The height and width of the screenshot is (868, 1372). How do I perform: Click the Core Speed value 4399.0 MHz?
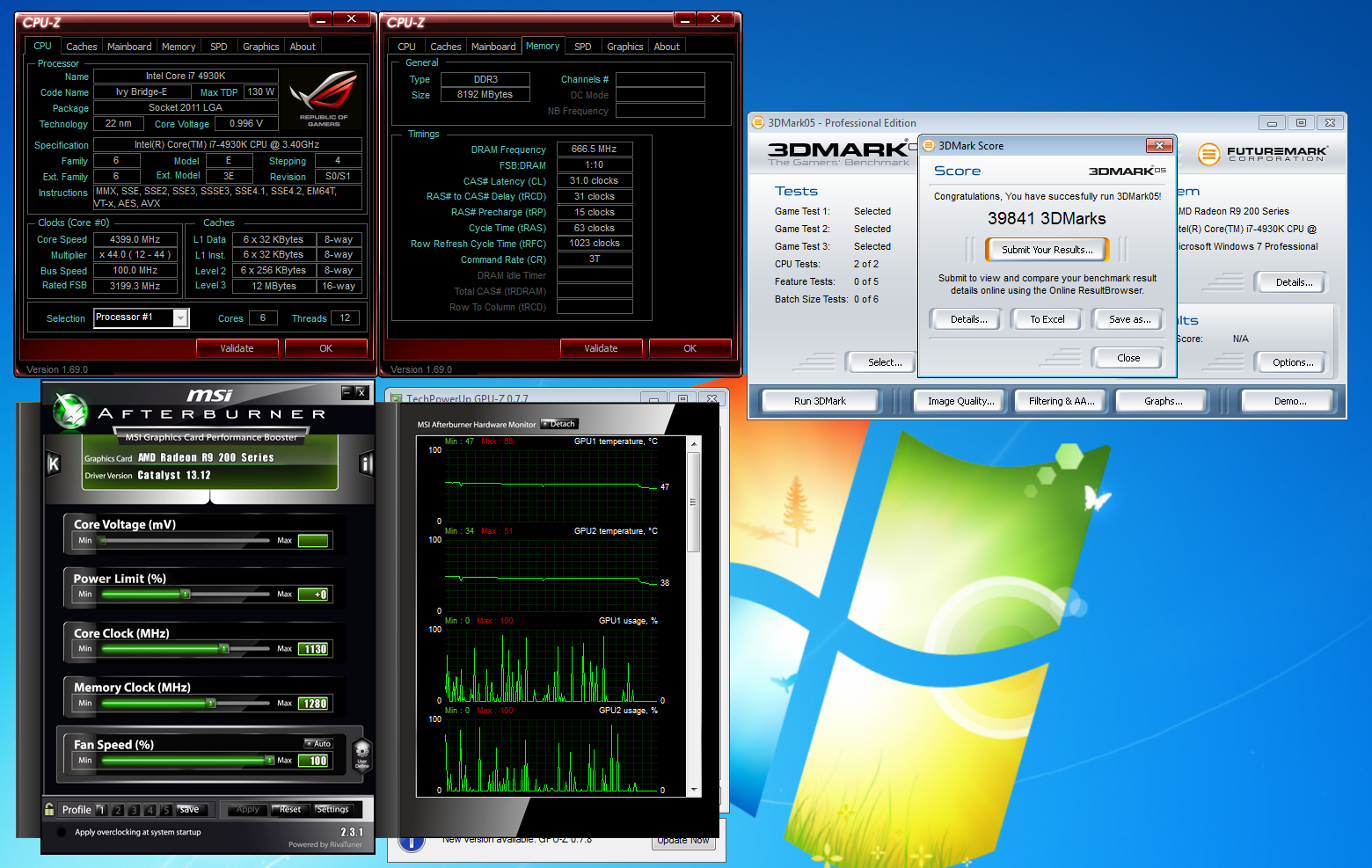(135, 239)
